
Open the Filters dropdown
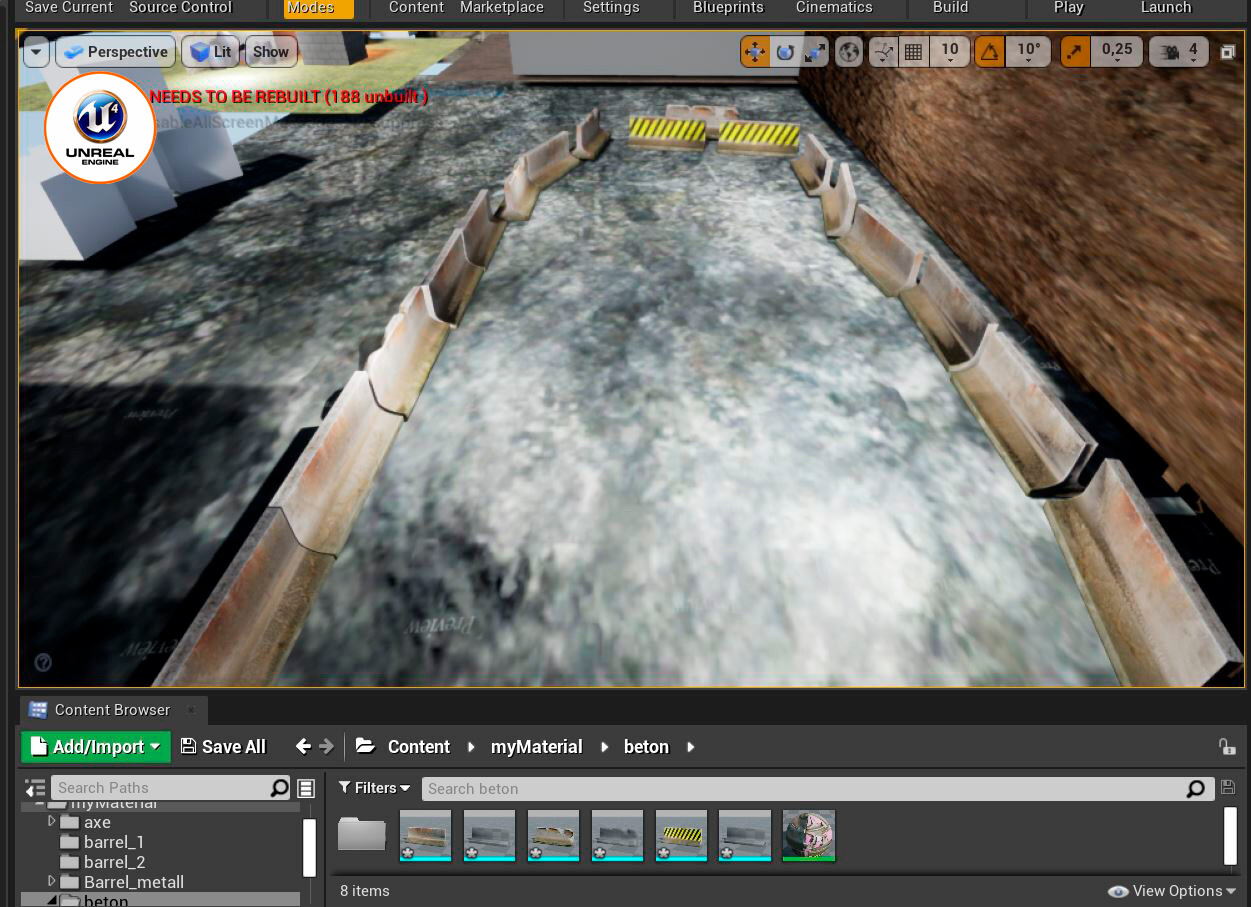click(x=375, y=788)
